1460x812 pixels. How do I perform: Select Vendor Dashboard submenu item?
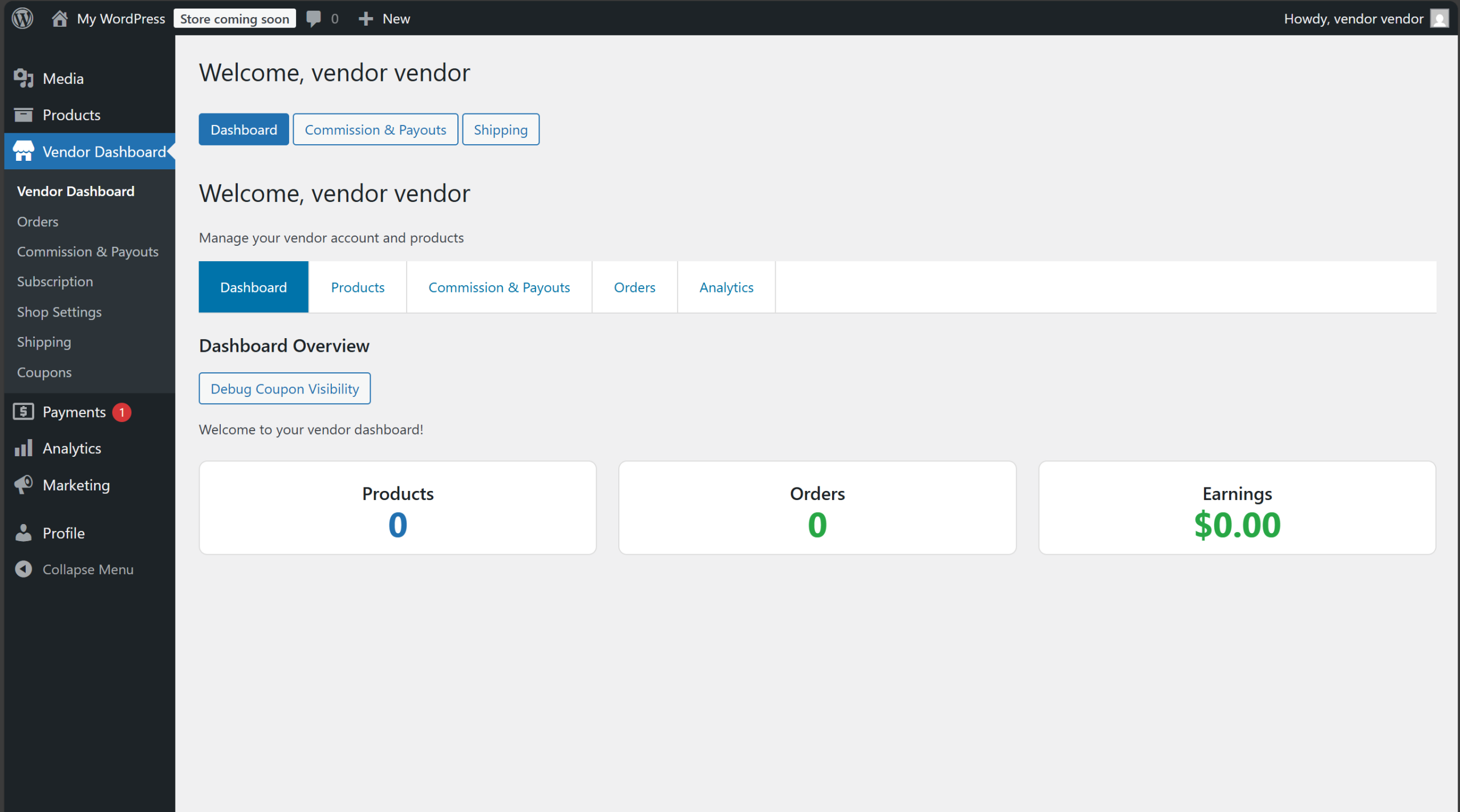(x=76, y=191)
